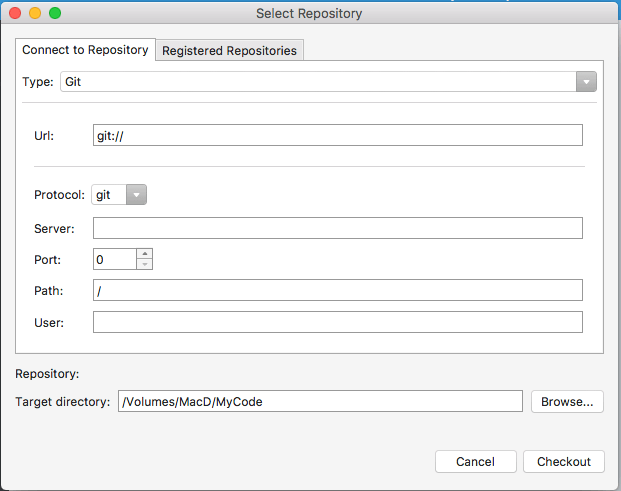Click the Type dropdown arrow button
The height and width of the screenshot is (491, 621).
[586, 82]
